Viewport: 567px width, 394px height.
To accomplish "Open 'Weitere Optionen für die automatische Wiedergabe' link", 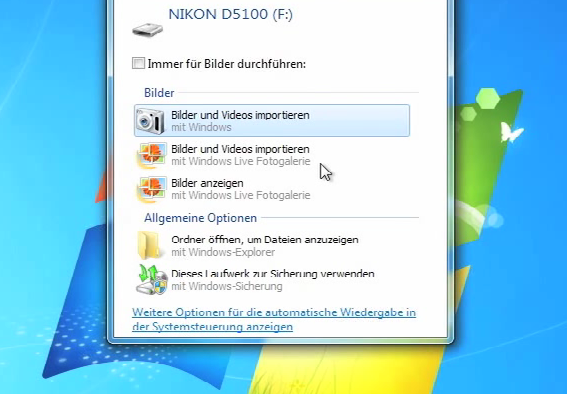I will [274, 319].
